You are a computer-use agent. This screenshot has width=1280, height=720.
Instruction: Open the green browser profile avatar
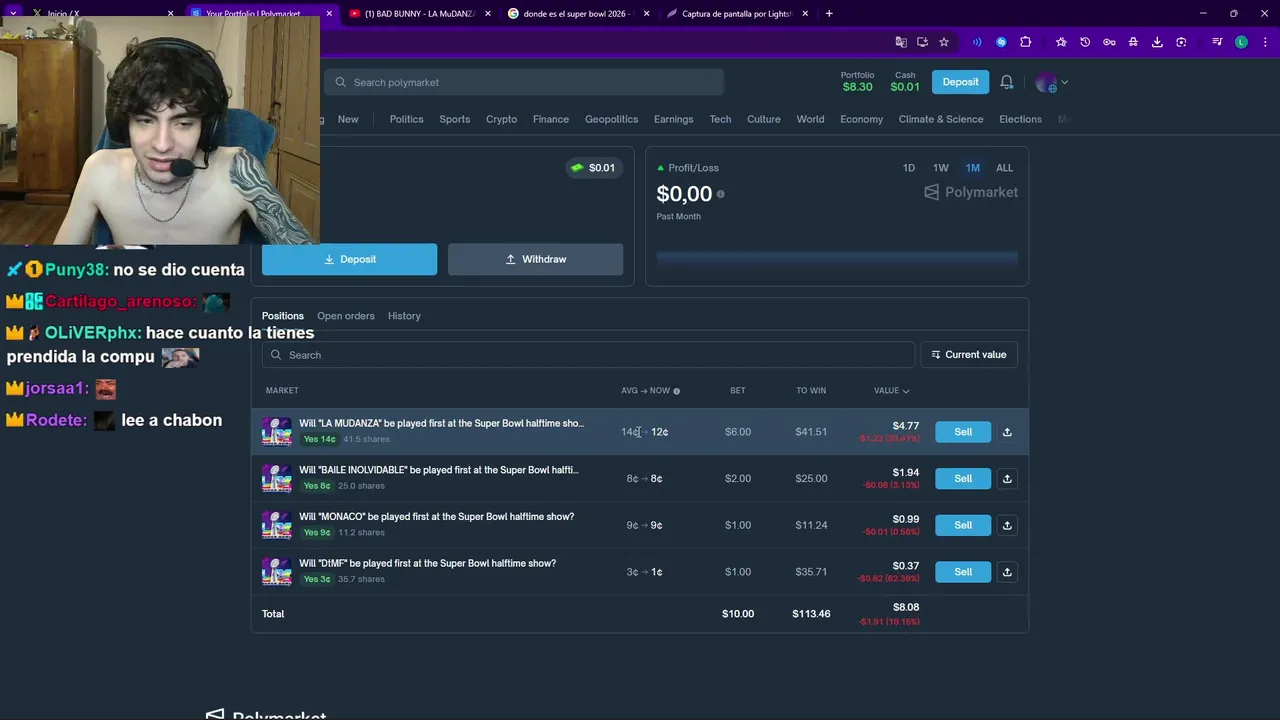[1241, 42]
